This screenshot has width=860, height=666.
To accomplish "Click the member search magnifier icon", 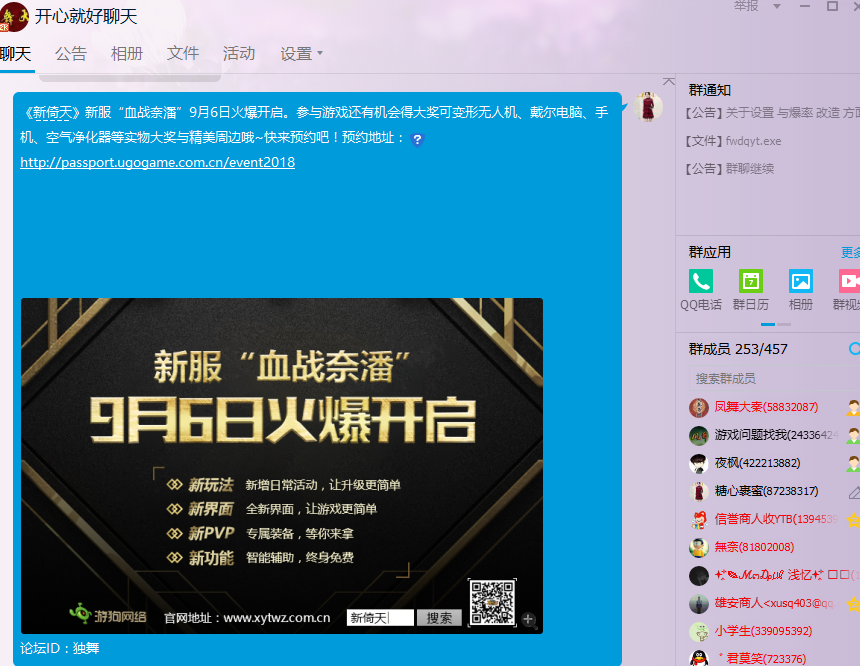I will (x=854, y=348).
